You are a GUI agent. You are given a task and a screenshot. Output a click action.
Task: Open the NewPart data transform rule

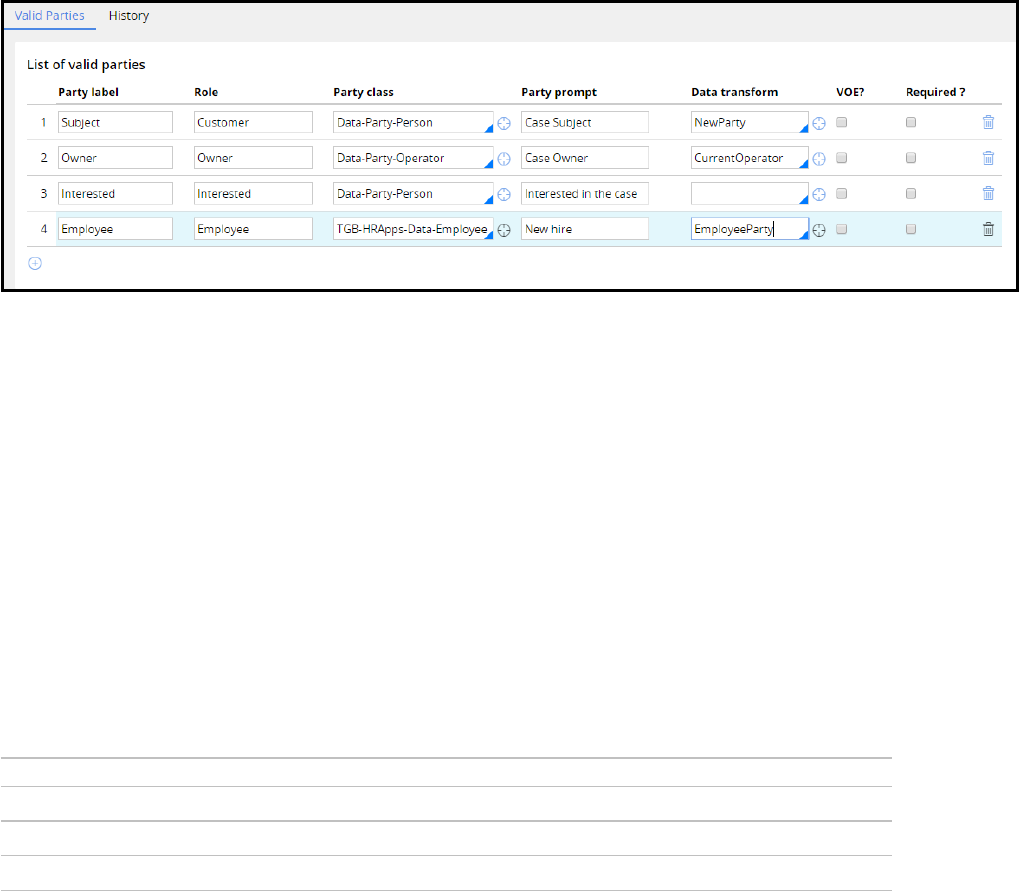pos(818,123)
